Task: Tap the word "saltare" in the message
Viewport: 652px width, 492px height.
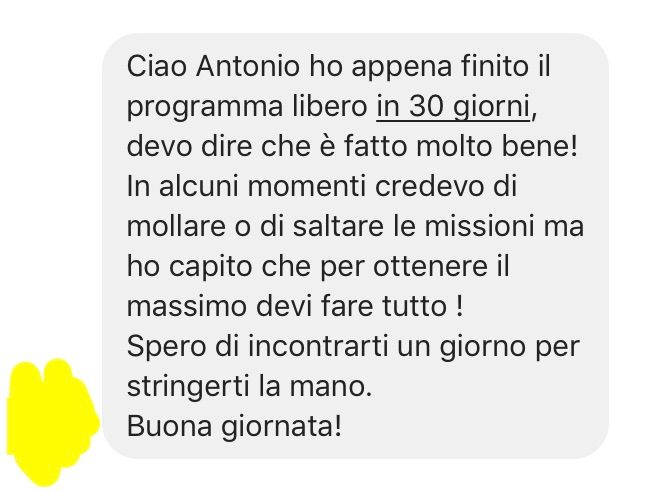Action: pos(338,227)
